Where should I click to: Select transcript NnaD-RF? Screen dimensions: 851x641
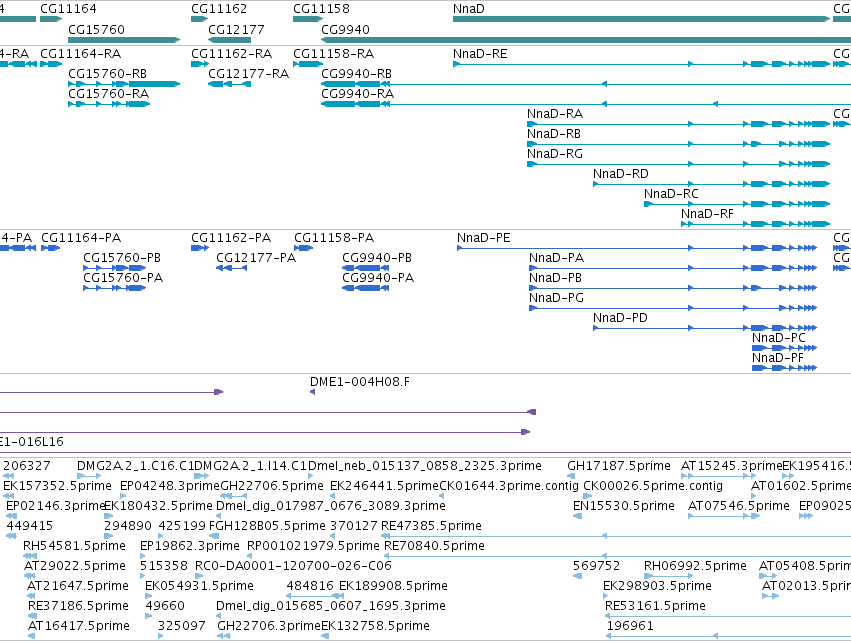point(755,224)
